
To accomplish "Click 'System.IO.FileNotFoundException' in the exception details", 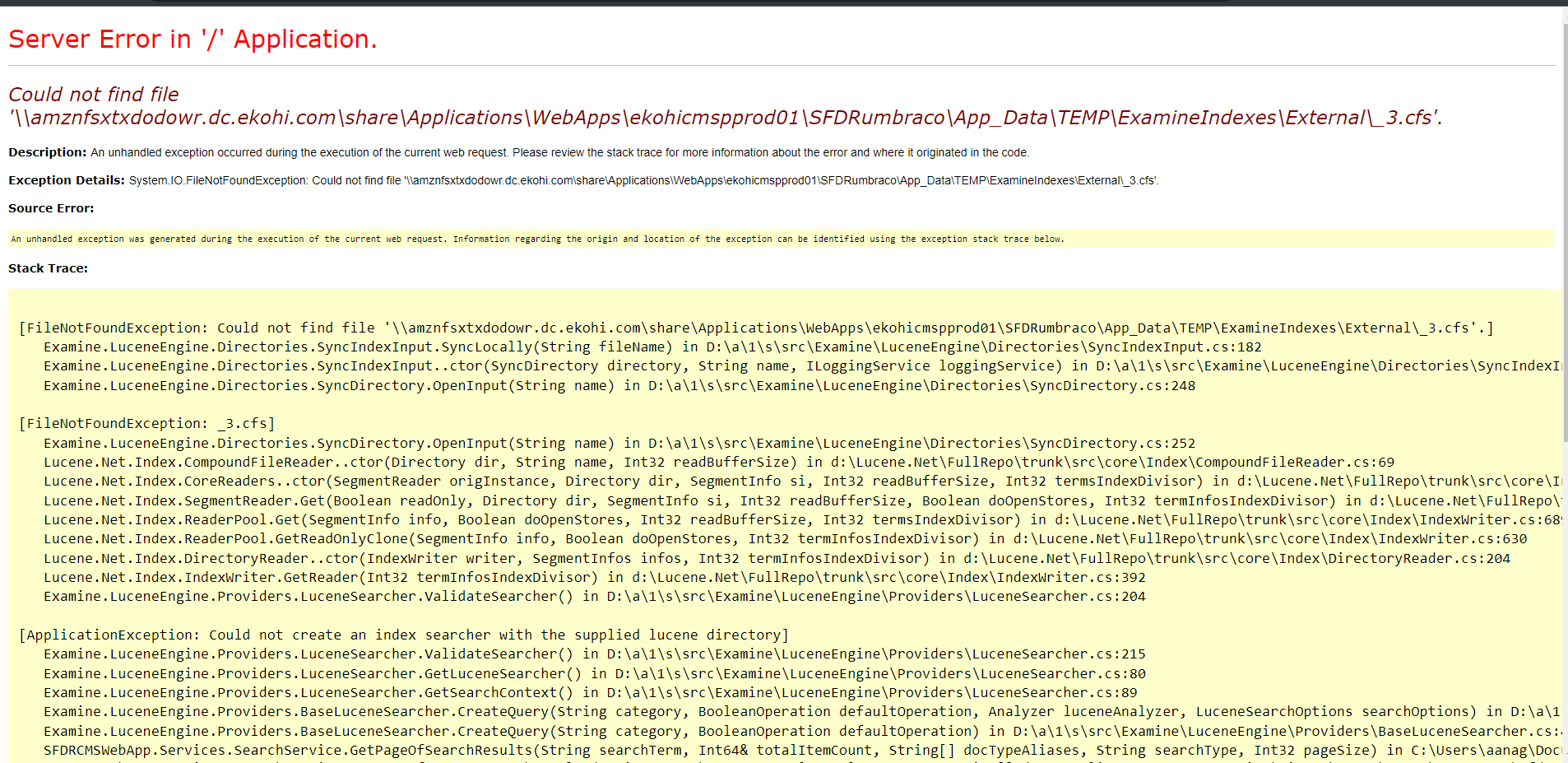I will 217,180.
